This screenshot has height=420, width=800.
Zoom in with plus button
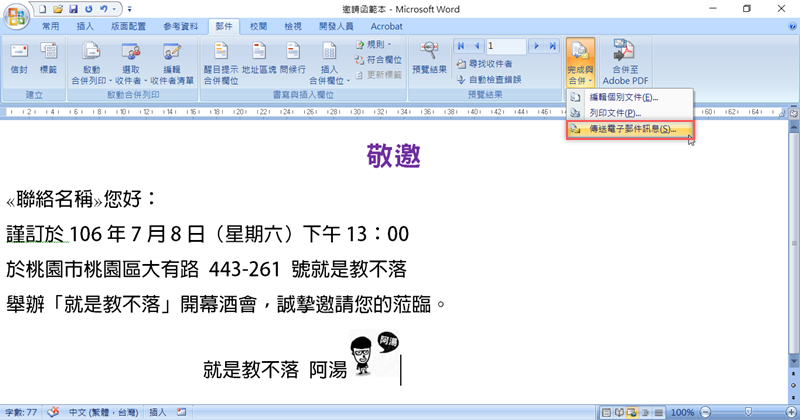coord(791,412)
